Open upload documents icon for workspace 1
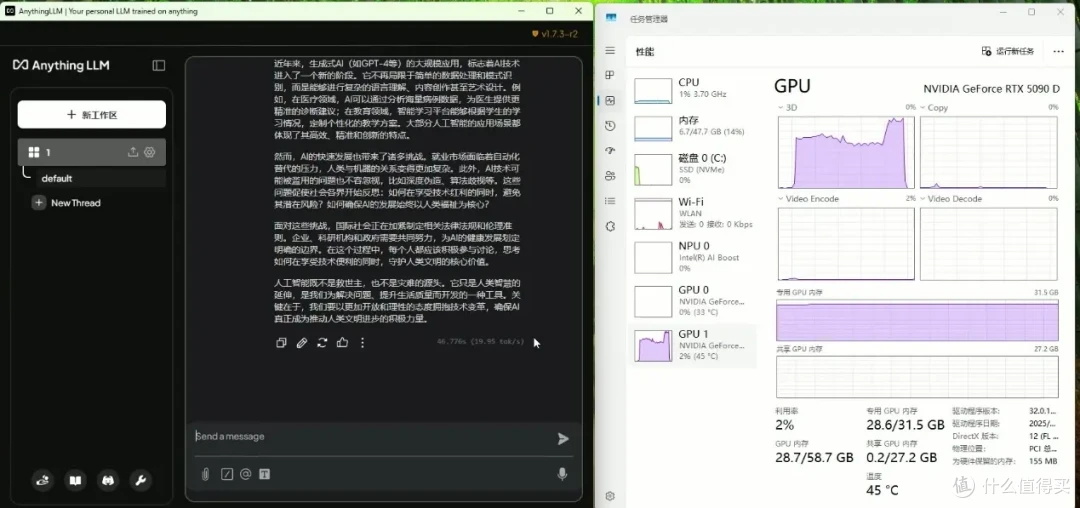This screenshot has height=508, width=1080. pyautogui.click(x=133, y=152)
